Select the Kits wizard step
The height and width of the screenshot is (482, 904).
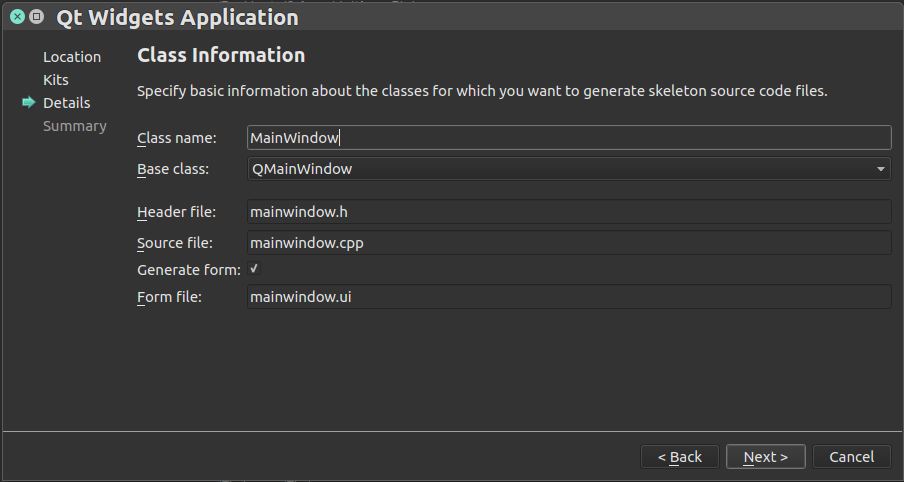pyautogui.click(x=56, y=80)
